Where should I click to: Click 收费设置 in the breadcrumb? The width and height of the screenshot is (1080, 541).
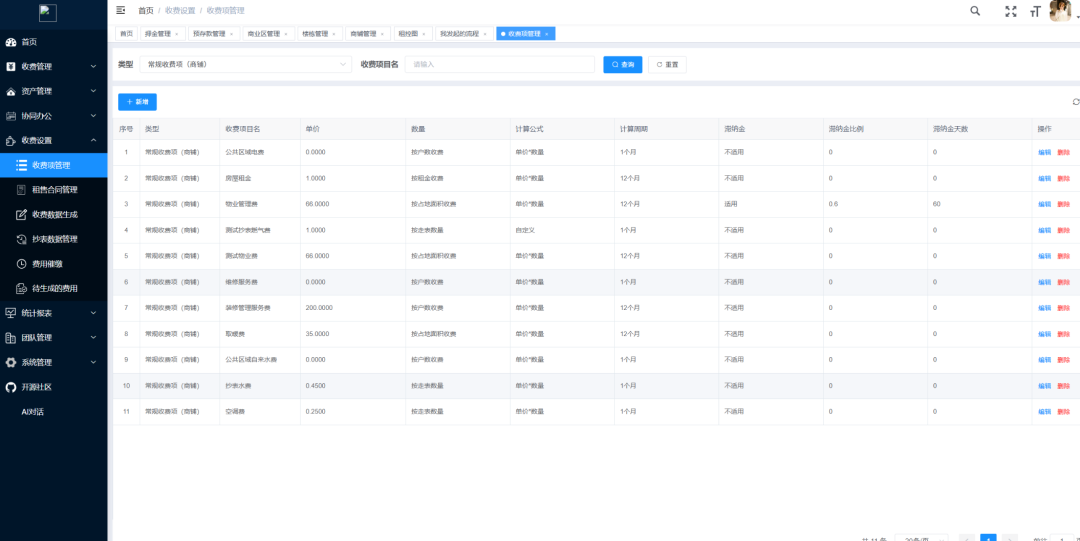pos(180,11)
